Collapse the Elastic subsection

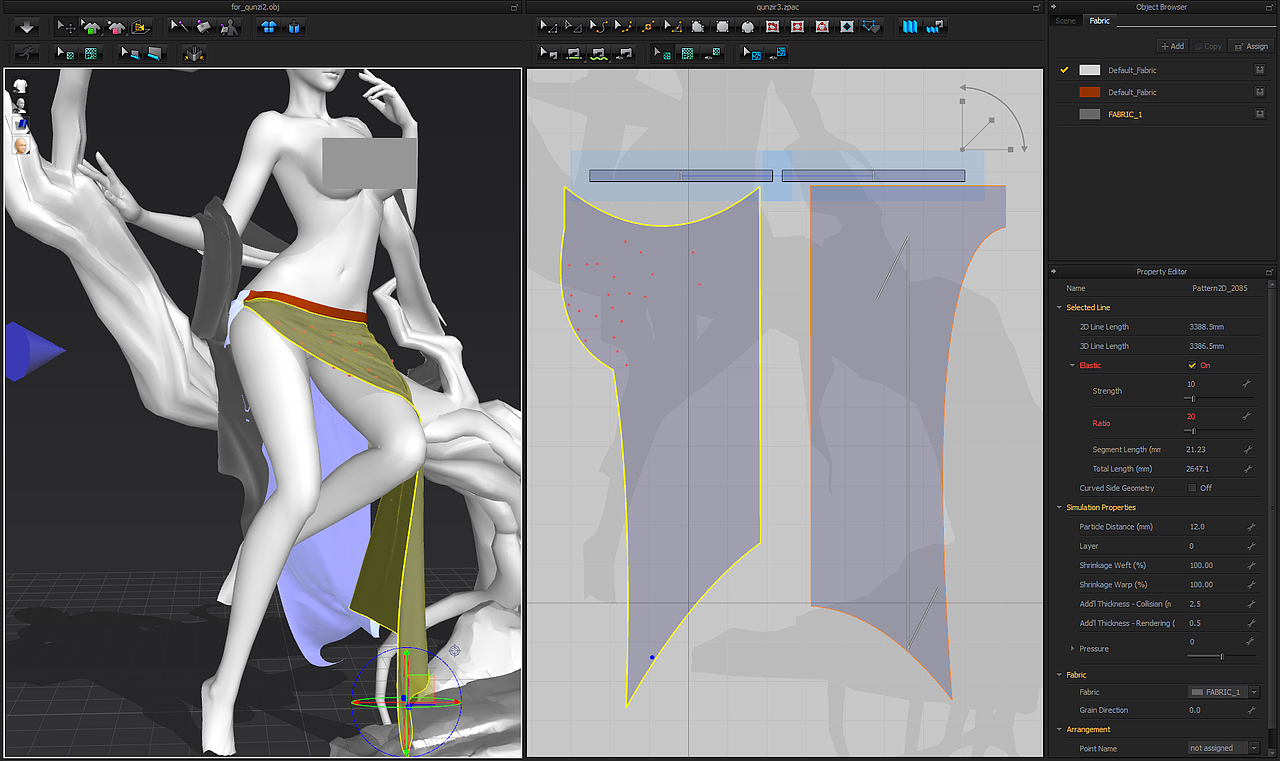tap(1072, 365)
